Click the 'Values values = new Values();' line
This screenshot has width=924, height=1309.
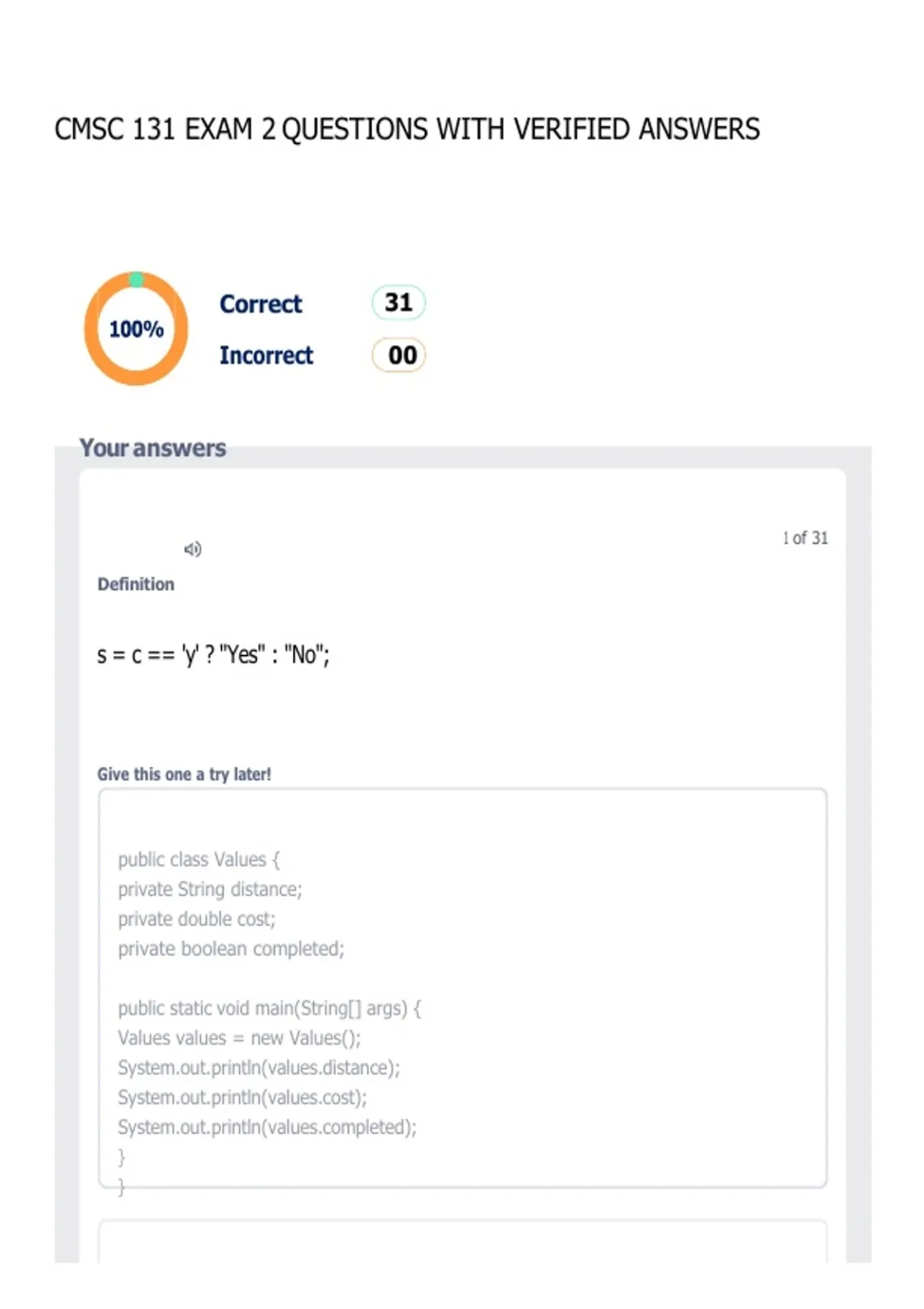(x=239, y=1038)
